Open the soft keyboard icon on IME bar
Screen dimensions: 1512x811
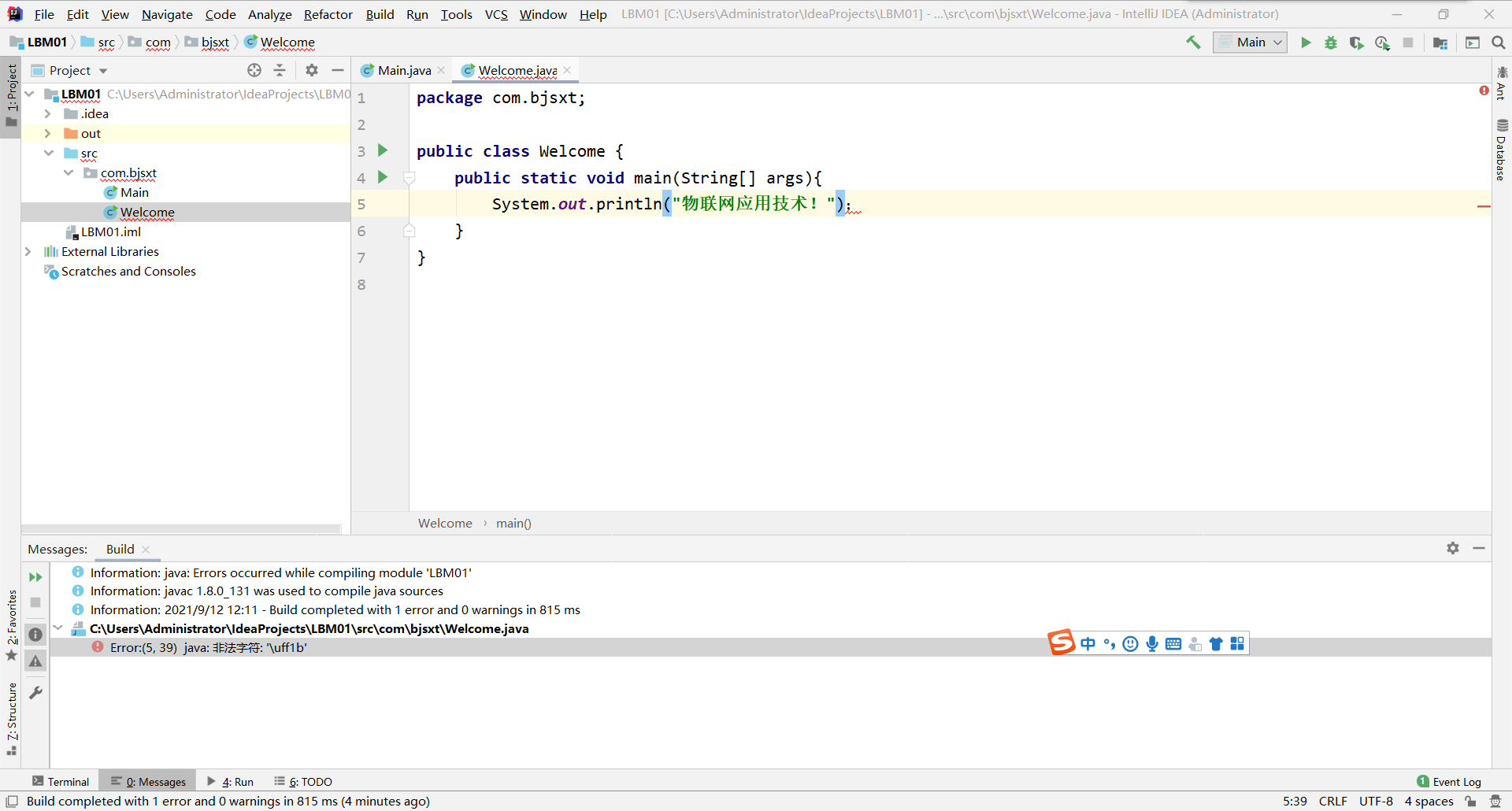1173,644
